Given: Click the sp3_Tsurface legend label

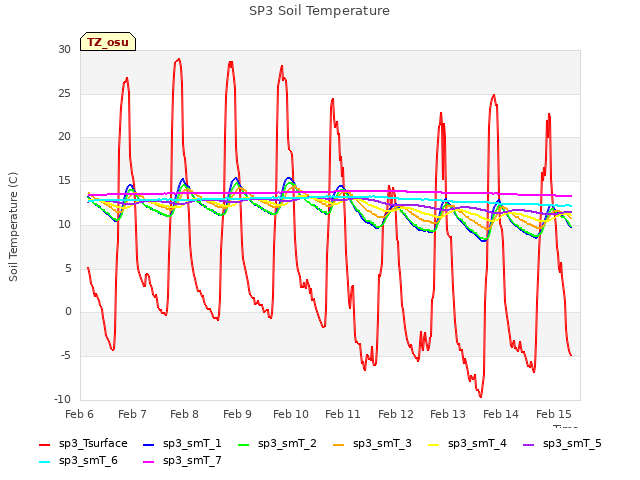Looking at the screenshot, I should pyautogui.click(x=93, y=443).
